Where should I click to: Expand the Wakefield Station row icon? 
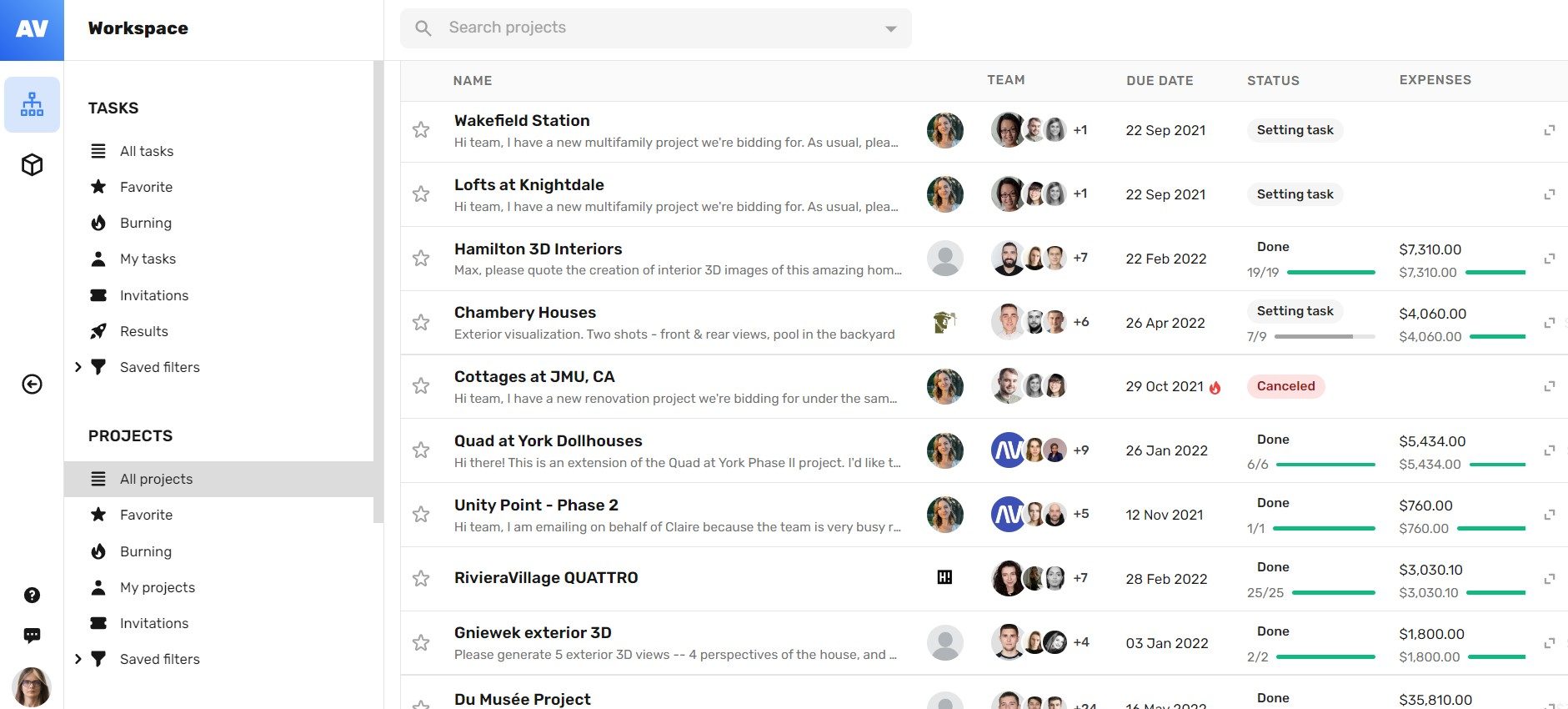pos(1550,130)
